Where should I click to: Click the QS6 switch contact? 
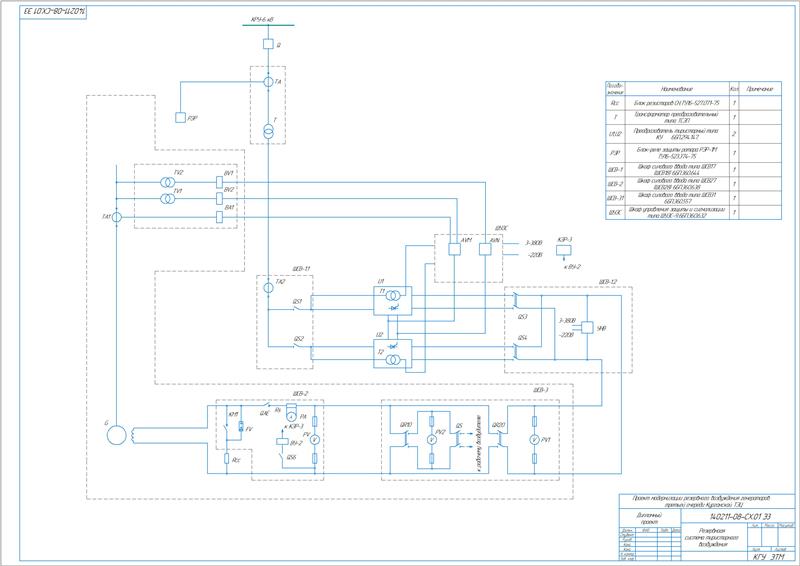[x=282, y=457]
